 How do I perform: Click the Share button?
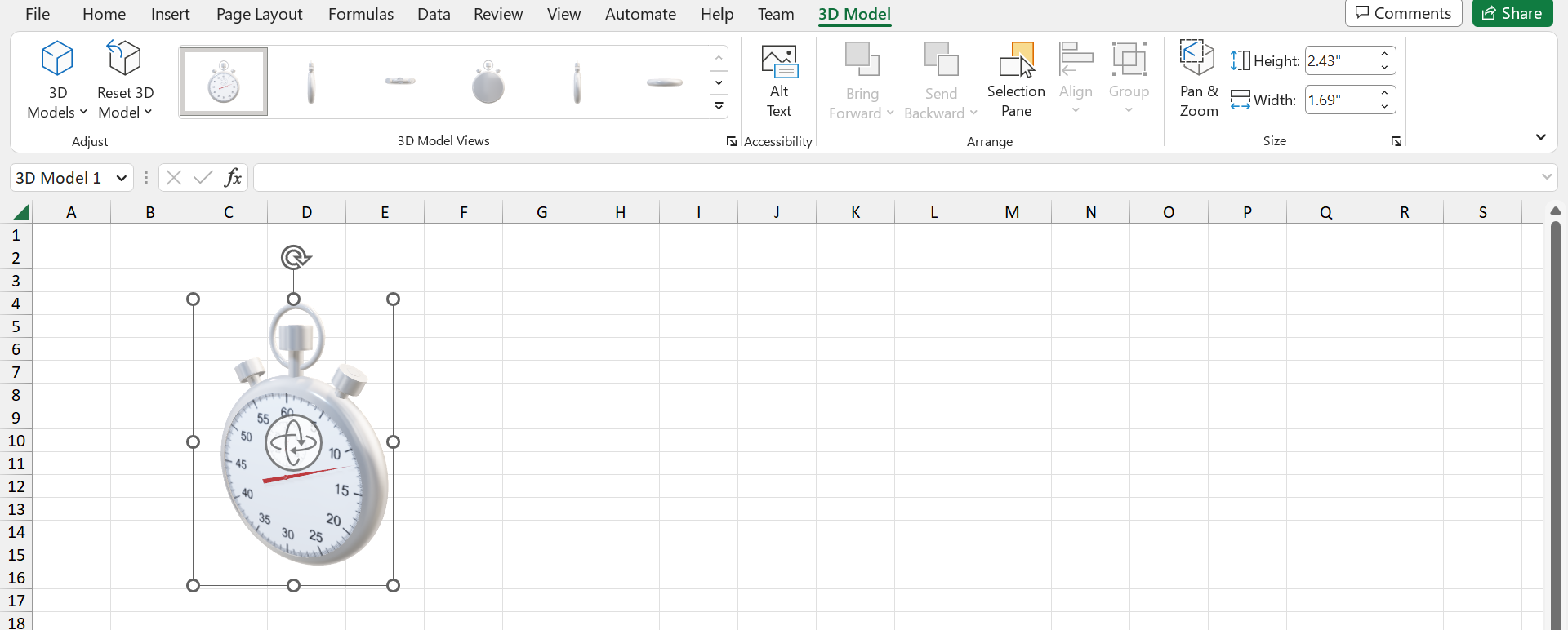pyautogui.click(x=1512, y=13)
